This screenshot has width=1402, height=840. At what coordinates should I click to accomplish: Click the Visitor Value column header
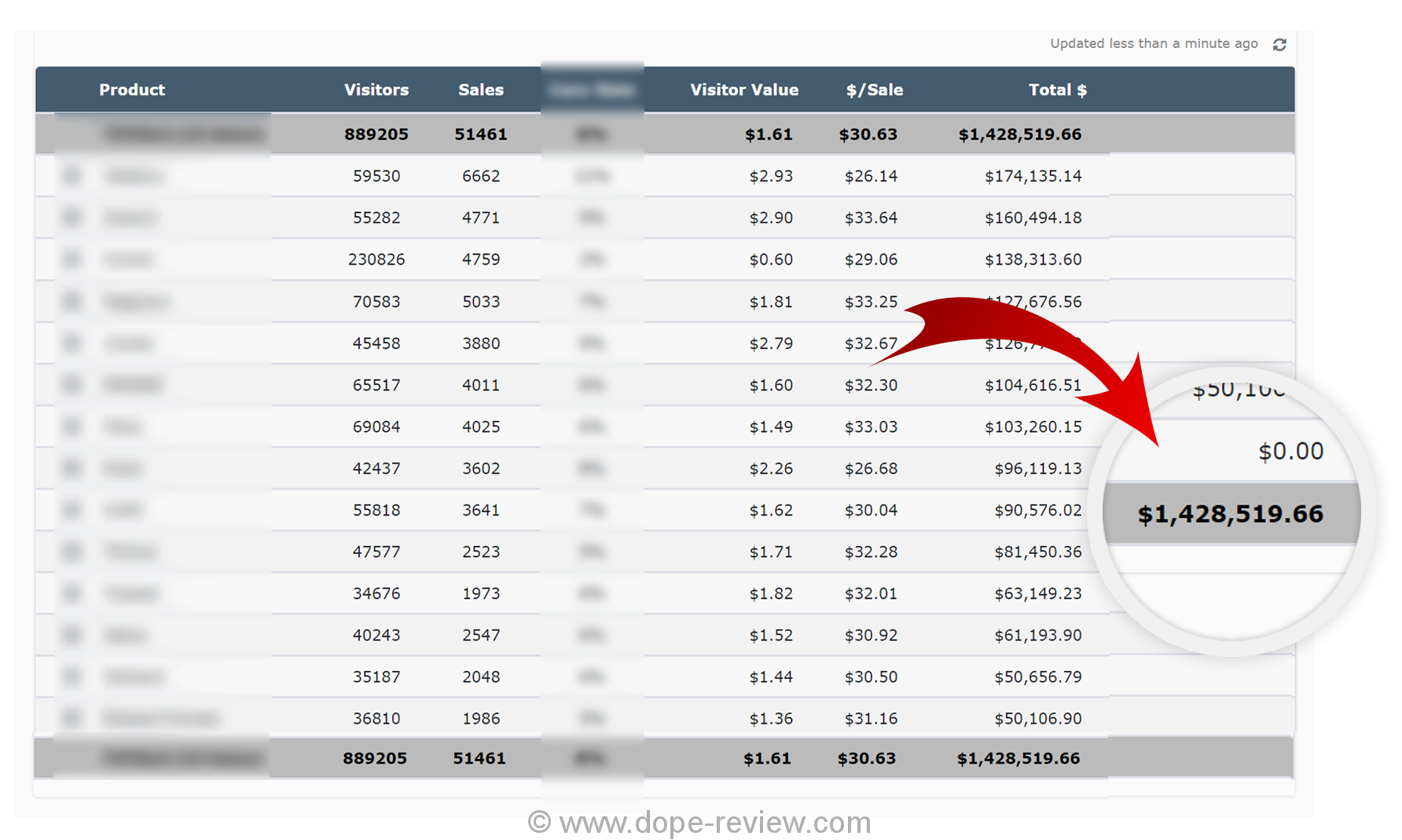[x=744, y=90]
